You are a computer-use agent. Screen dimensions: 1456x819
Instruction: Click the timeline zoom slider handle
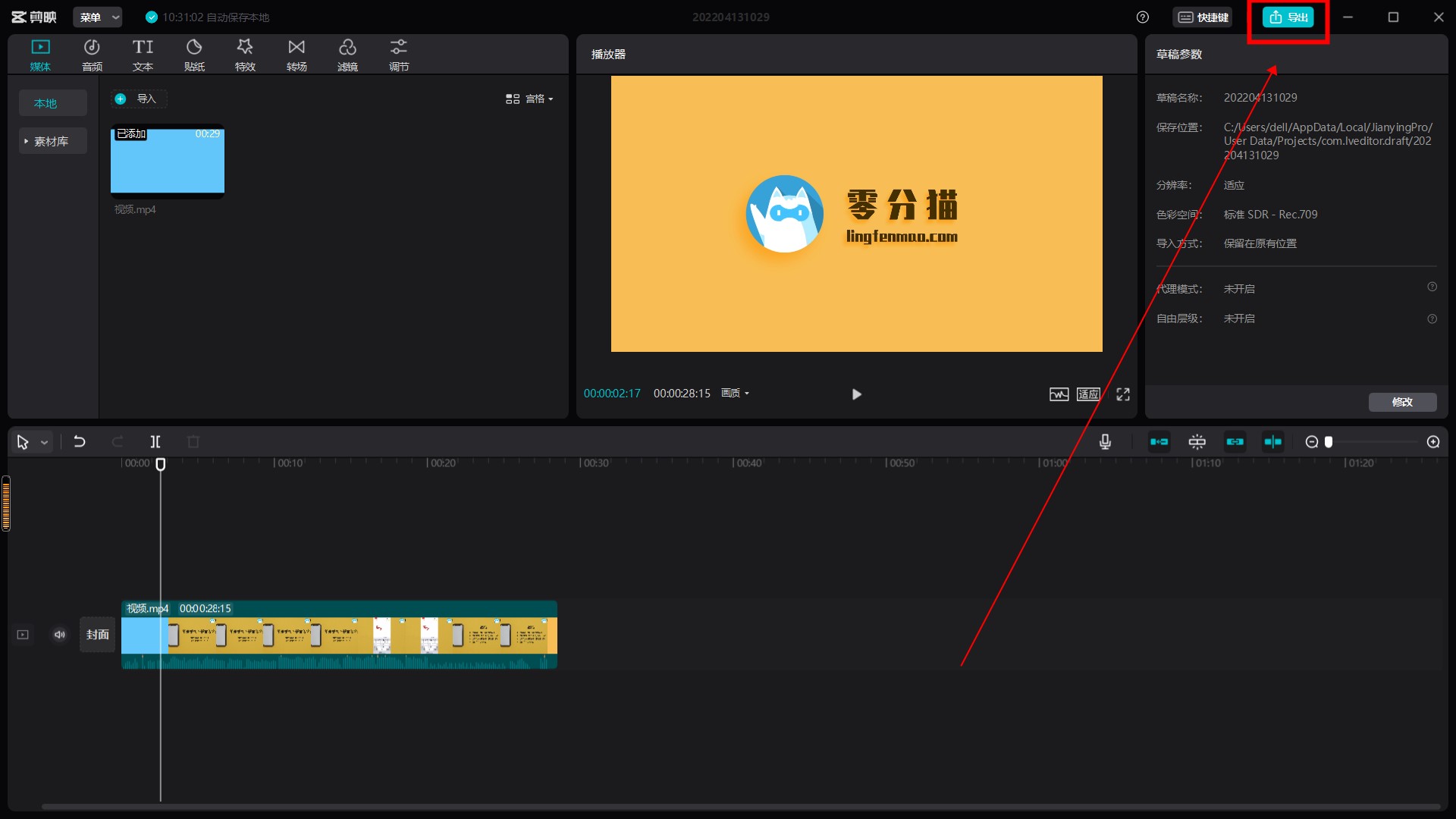pos(1329,442)
